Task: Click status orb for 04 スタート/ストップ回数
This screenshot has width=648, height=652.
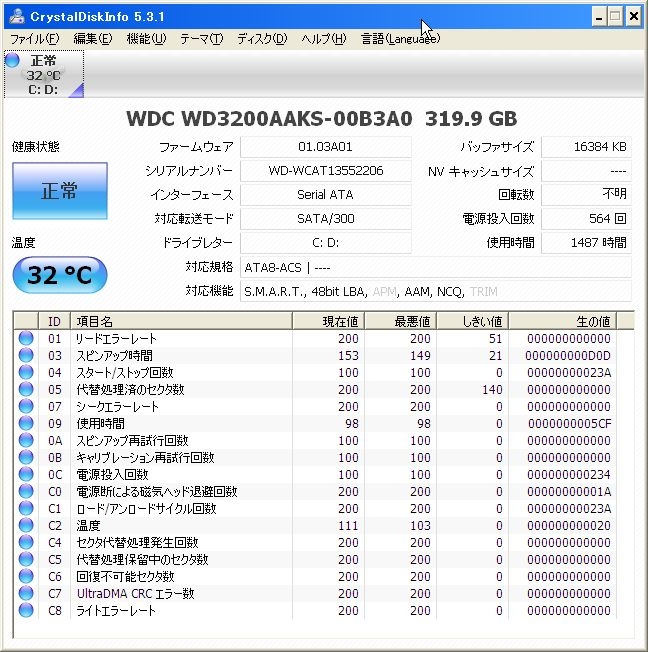Action: click(26, 372)
